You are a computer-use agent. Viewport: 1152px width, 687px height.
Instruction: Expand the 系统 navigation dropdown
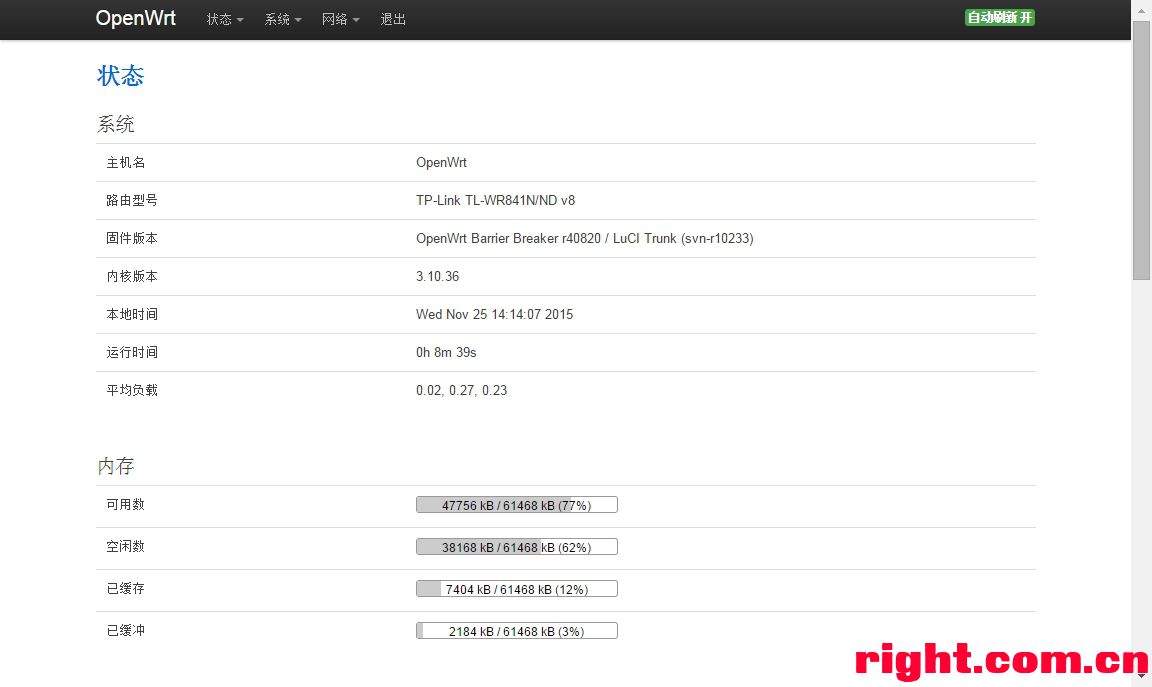point(282,19)
